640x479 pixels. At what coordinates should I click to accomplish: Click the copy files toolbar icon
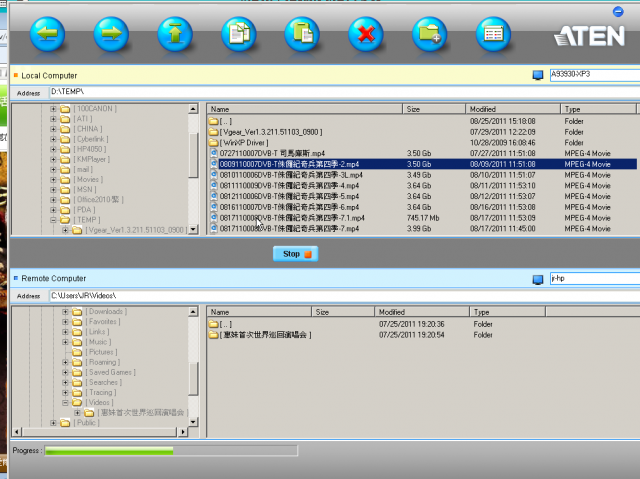click(239, 34)
